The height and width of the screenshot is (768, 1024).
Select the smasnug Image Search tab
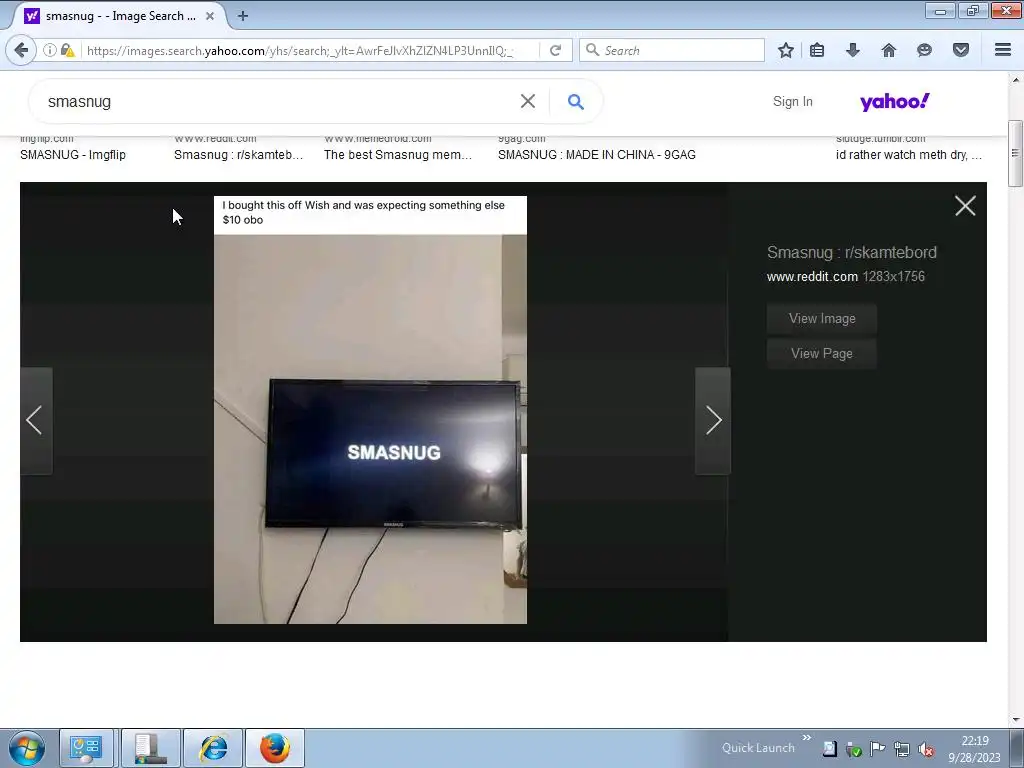(118, 16)
